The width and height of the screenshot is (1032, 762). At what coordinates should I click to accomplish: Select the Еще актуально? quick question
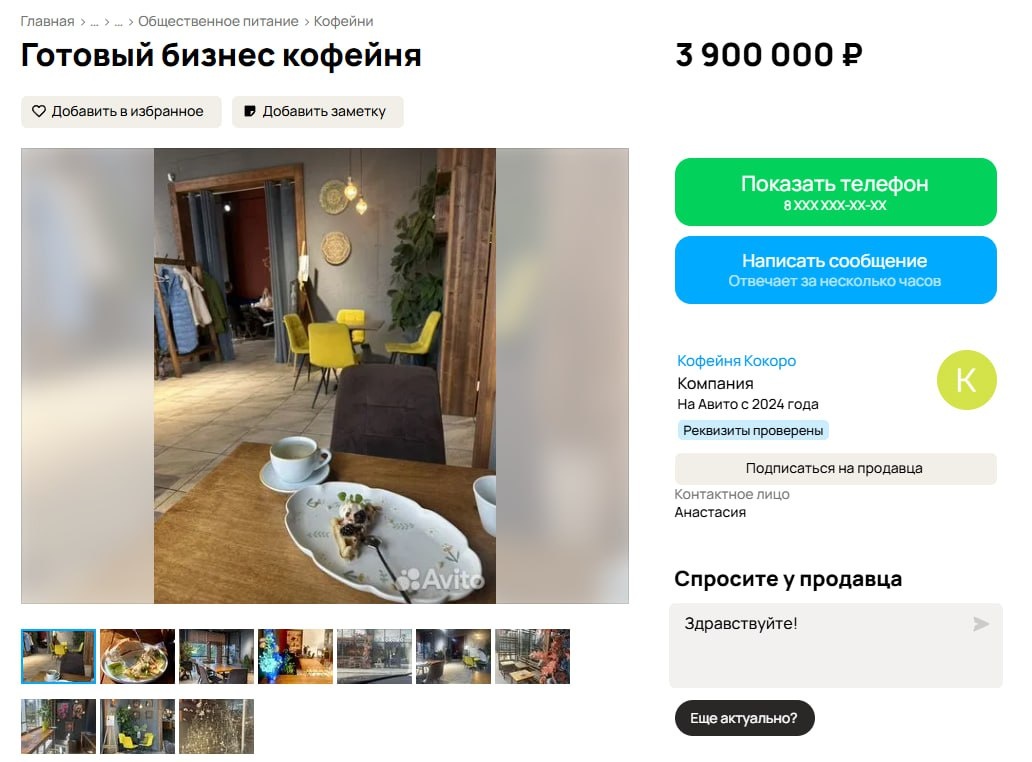click(744, 718)
